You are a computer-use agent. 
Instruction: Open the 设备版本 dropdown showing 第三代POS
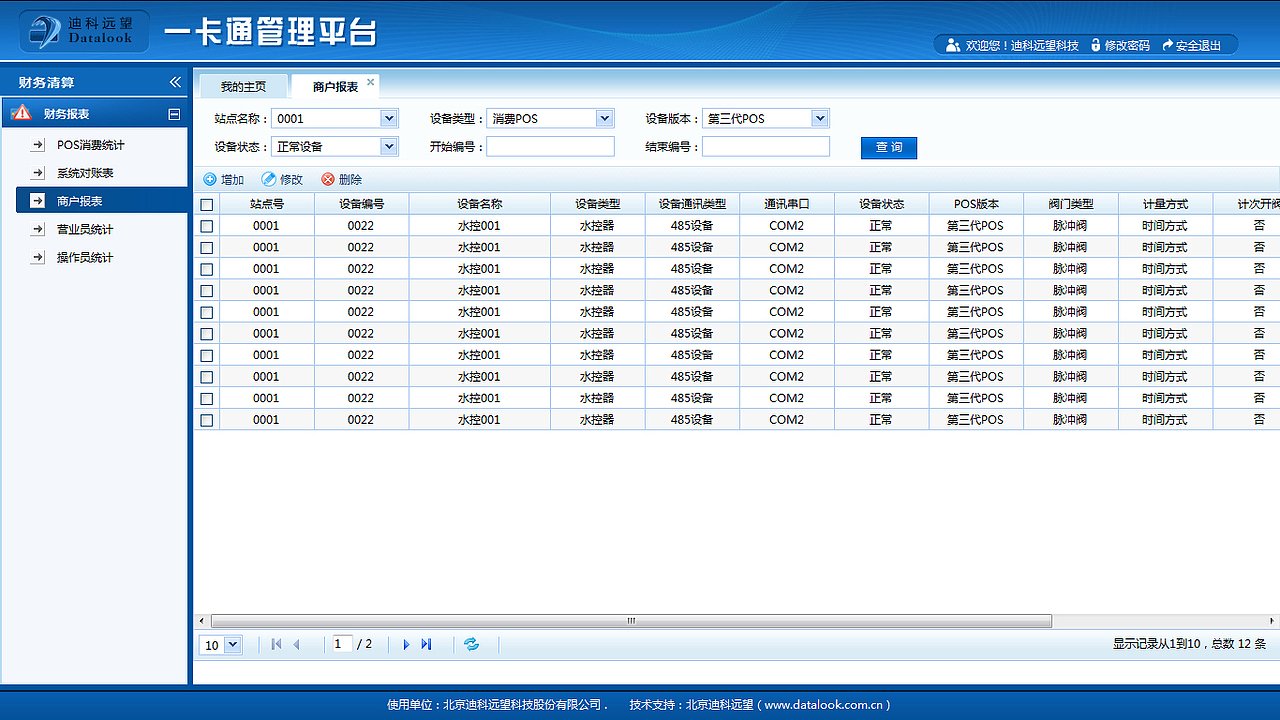(766, 118)
